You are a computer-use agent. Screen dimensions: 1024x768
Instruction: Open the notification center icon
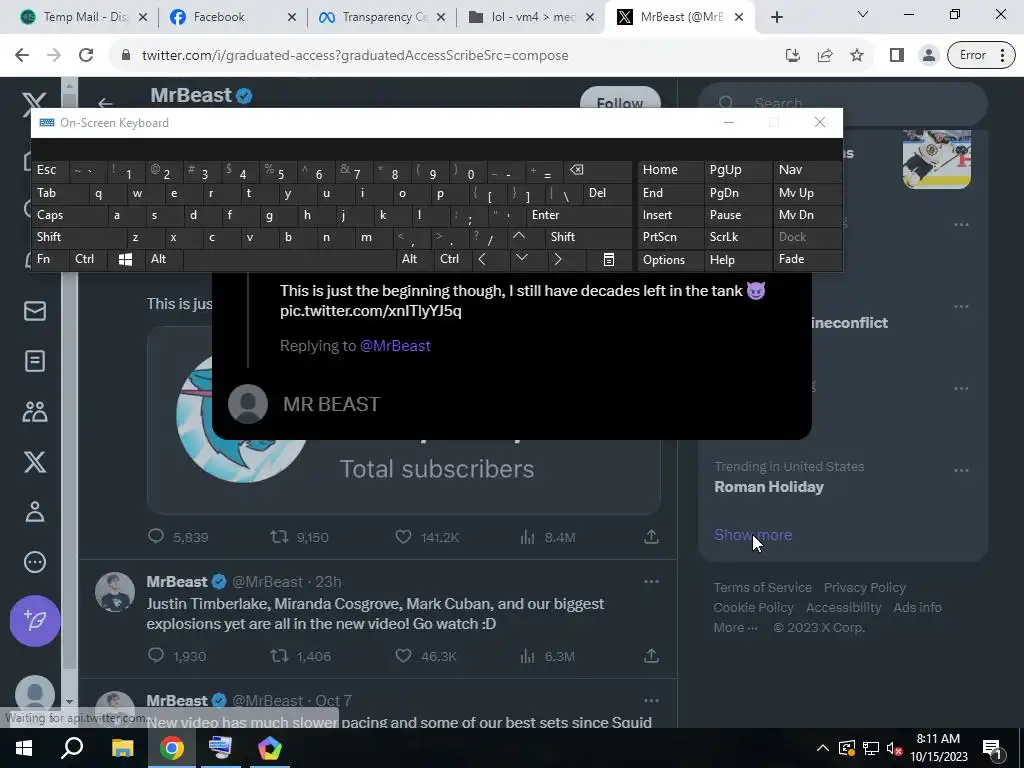click(992, 748)
